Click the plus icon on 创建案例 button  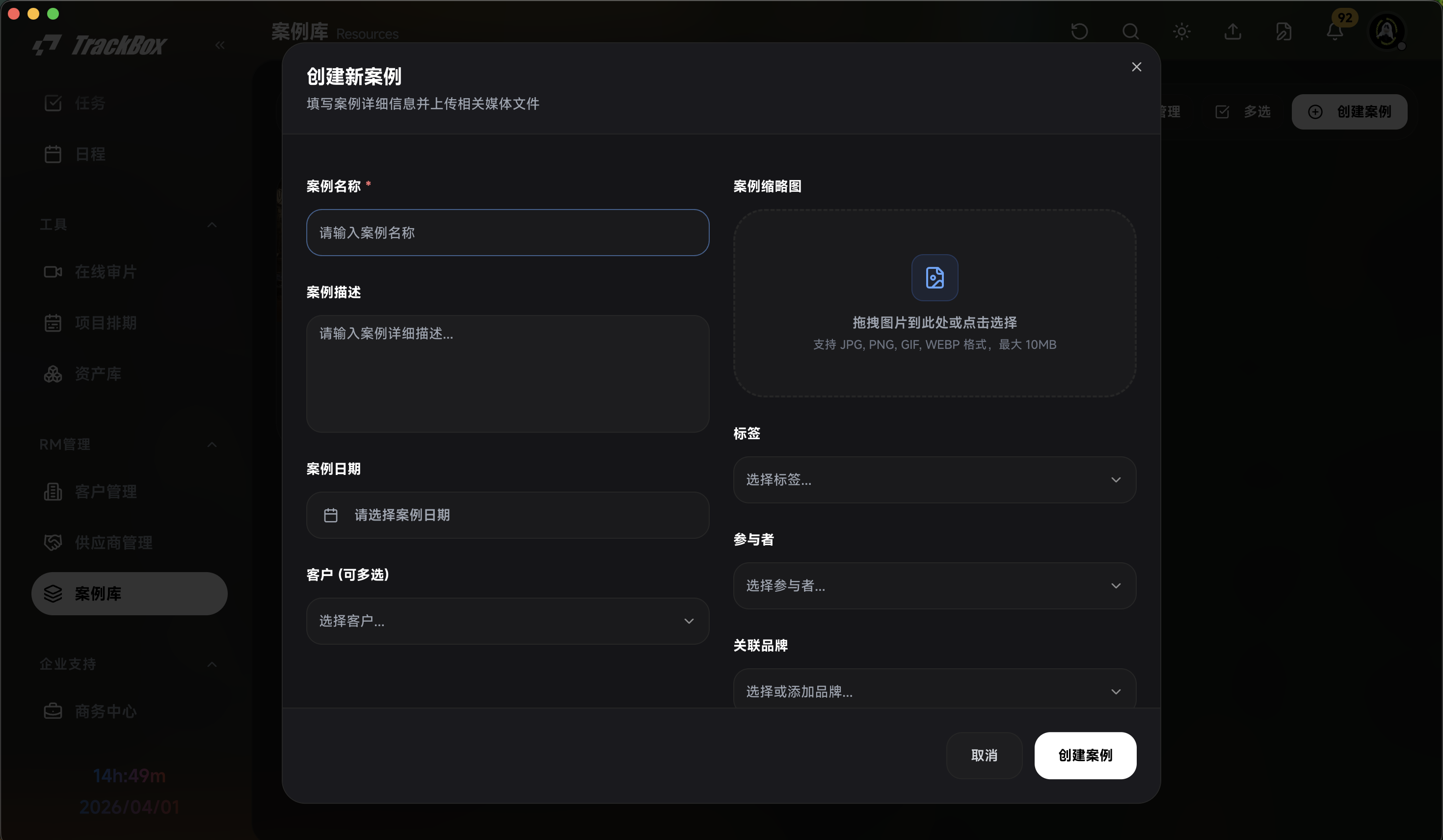tap(1315, 112)
